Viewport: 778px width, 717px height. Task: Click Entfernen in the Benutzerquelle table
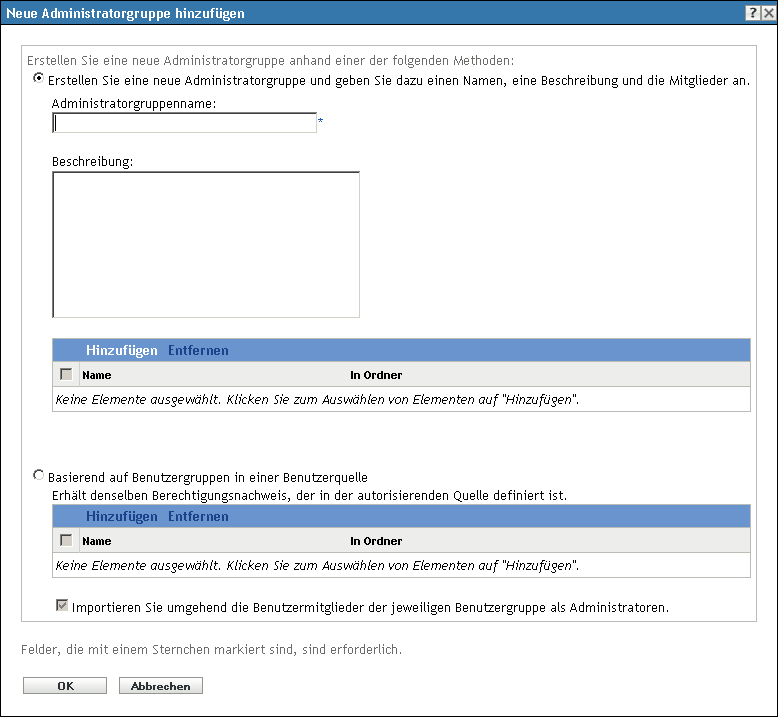click(x=198, y=517)
